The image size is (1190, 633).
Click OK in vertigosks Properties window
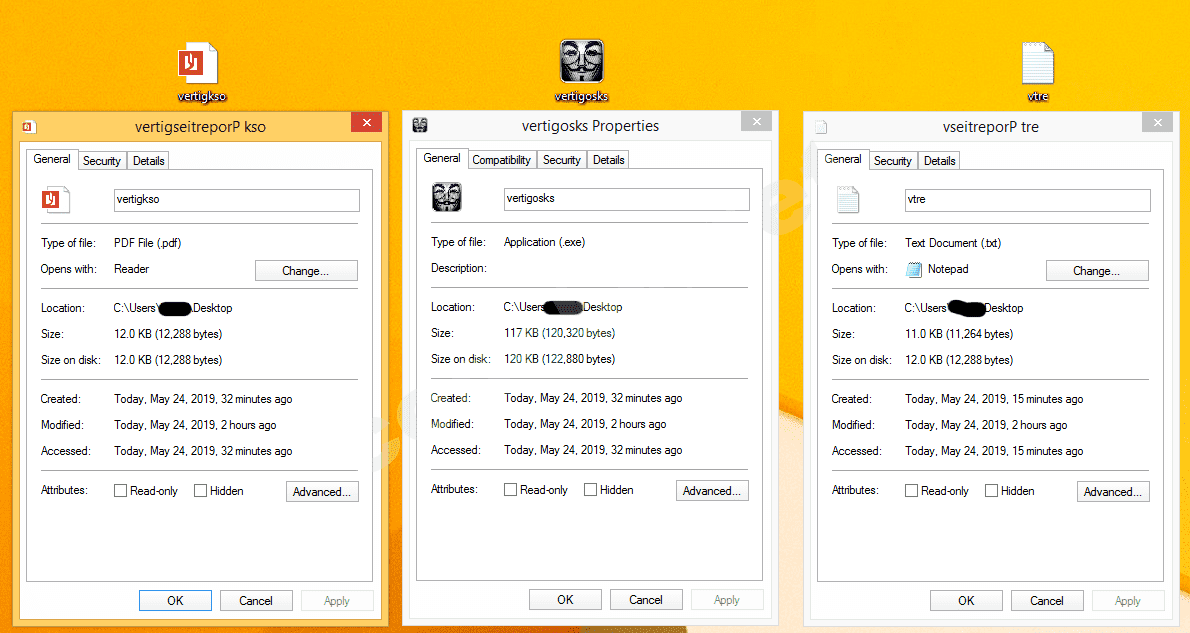[x=565, y=600]
